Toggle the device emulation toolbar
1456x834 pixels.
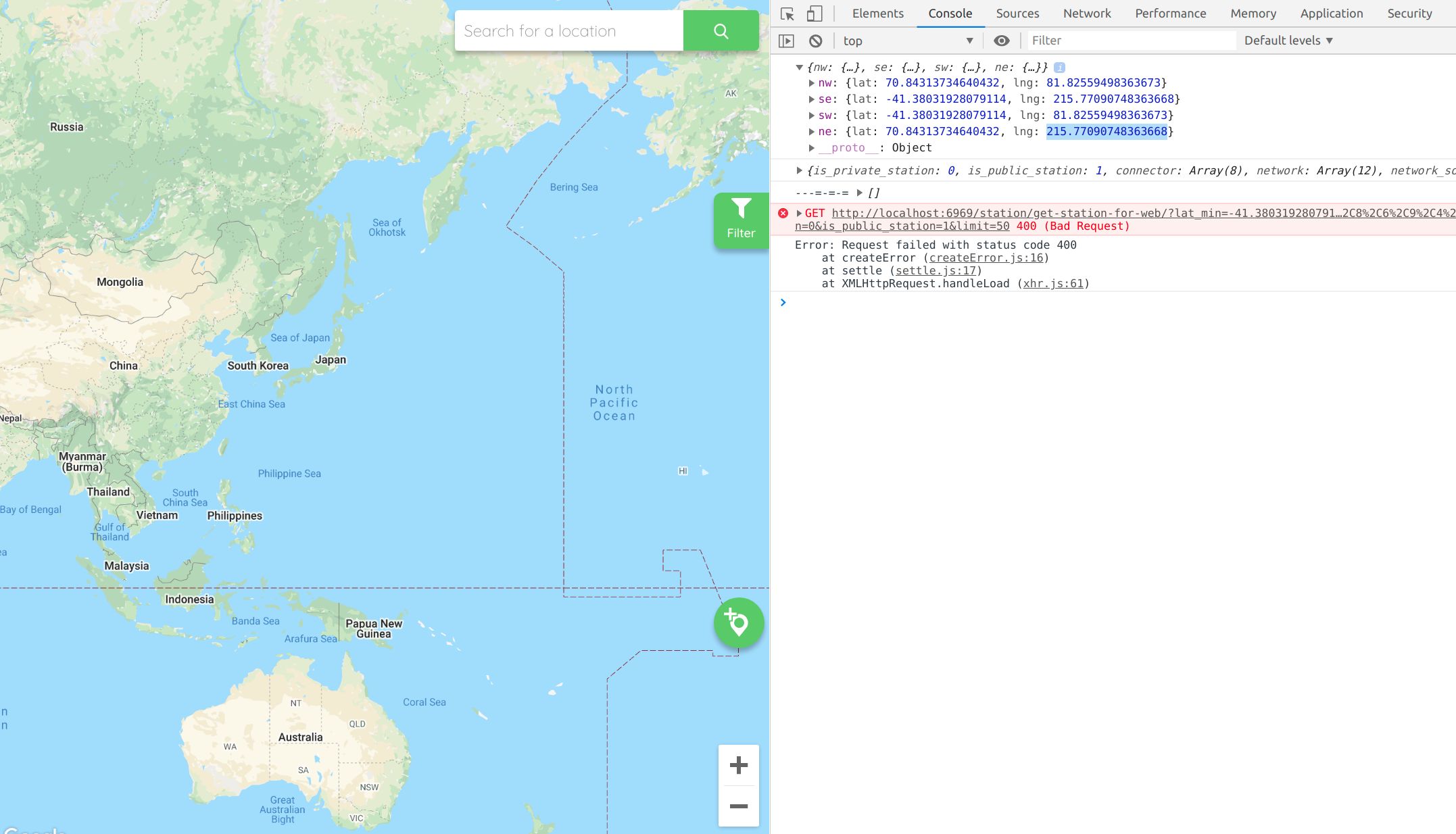pyautogui.click(x=814, y=14)
